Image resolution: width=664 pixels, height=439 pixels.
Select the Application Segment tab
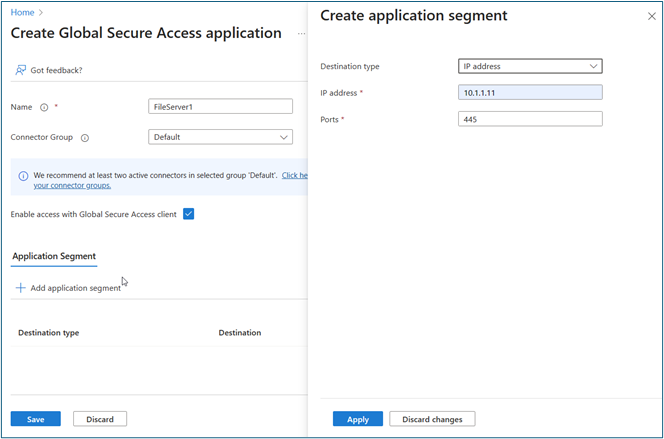[54, 257]
